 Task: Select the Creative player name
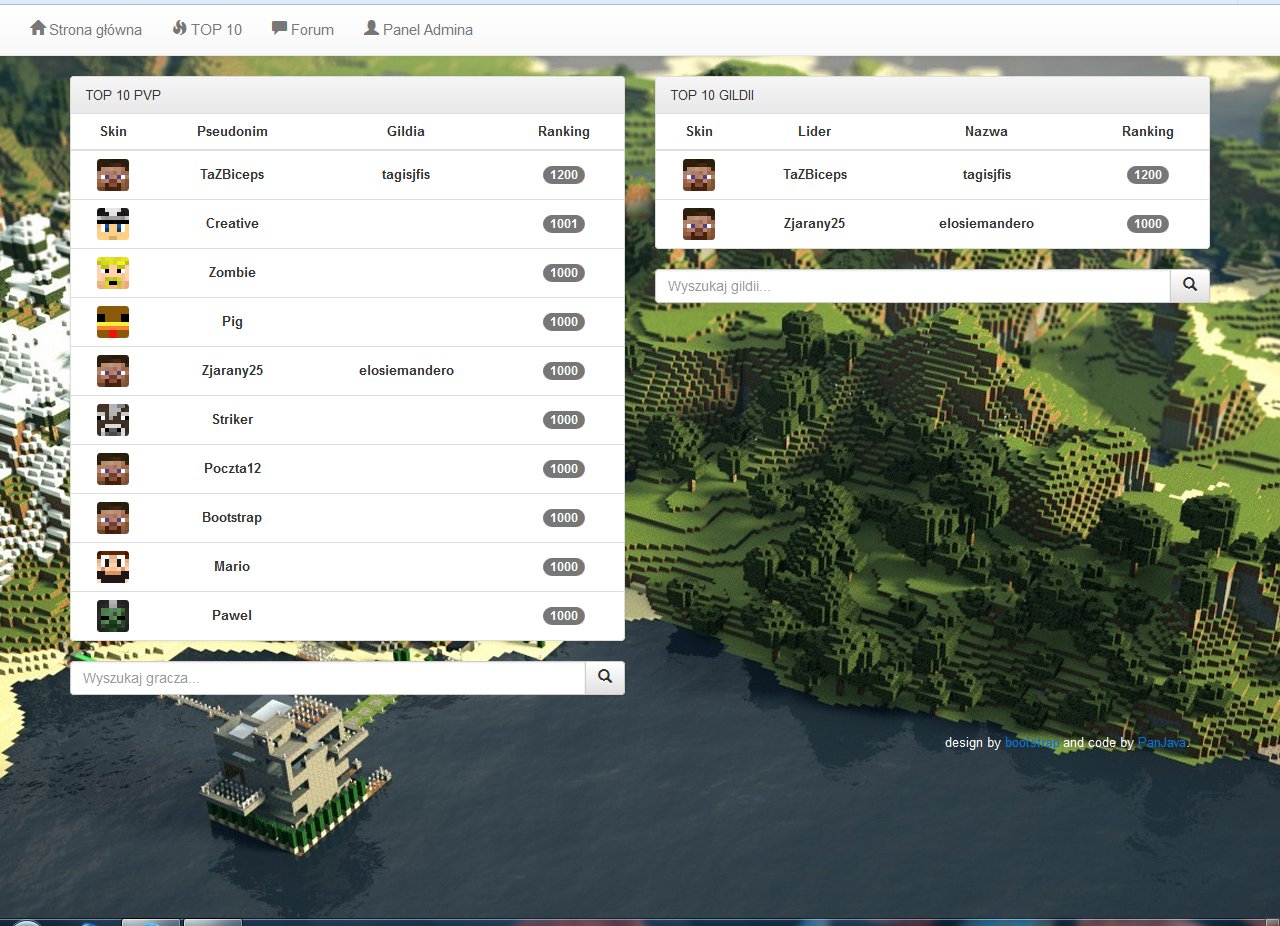click(x=232, y=223)
